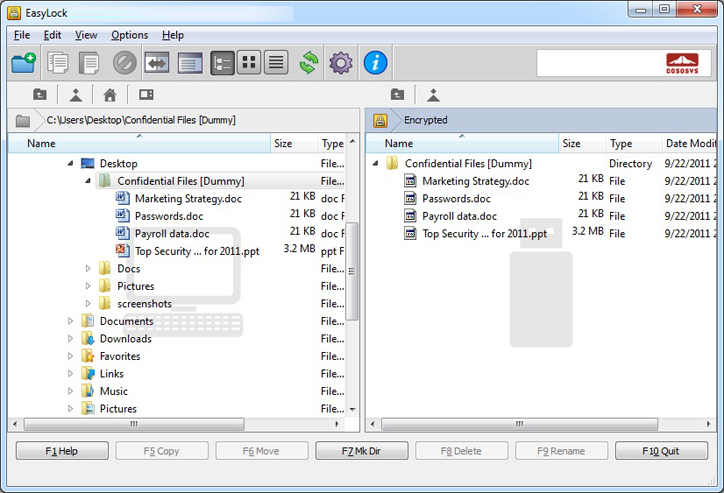Click the F5 Copy button
This screenshot has width=724, height=493.
pyautogui.click(x=162, y=451)
